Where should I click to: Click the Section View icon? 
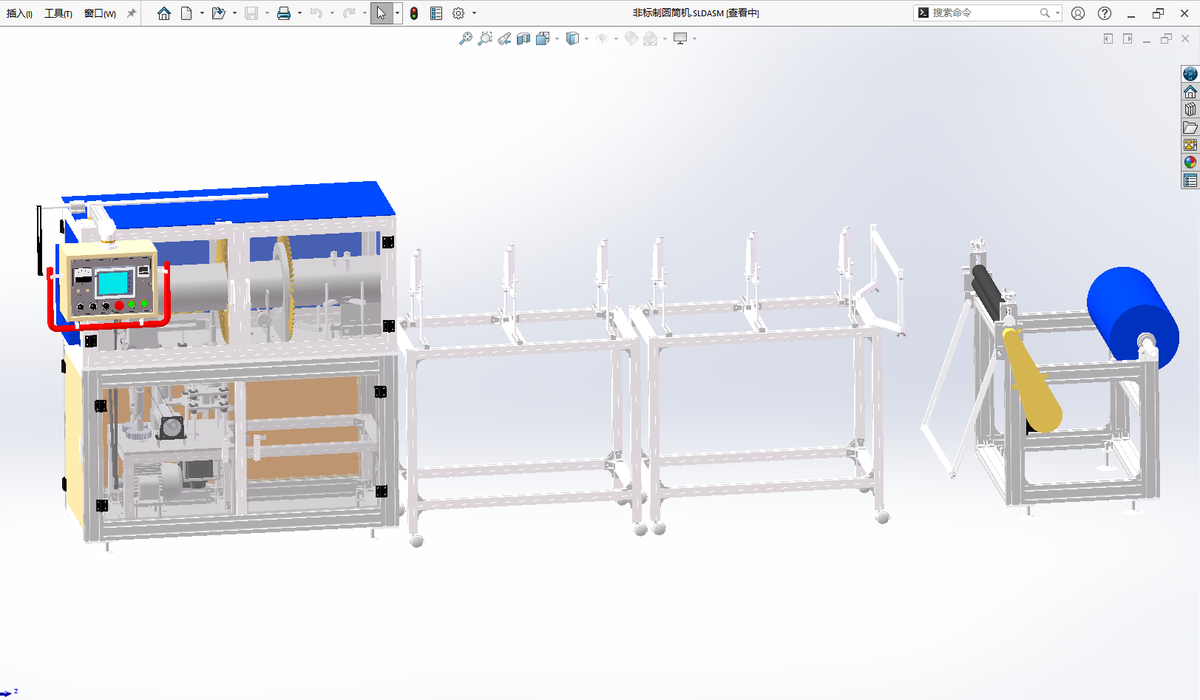point(524,39)
